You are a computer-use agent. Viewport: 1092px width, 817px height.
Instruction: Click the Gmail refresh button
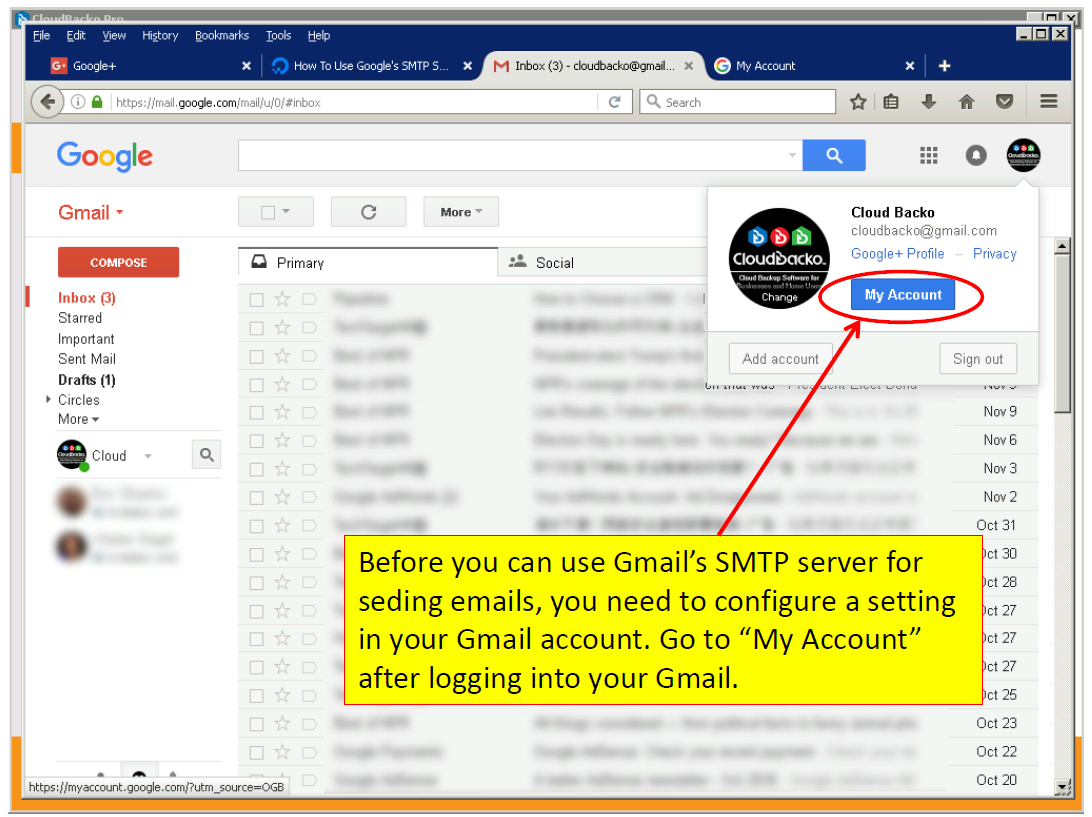click(368, 212)
